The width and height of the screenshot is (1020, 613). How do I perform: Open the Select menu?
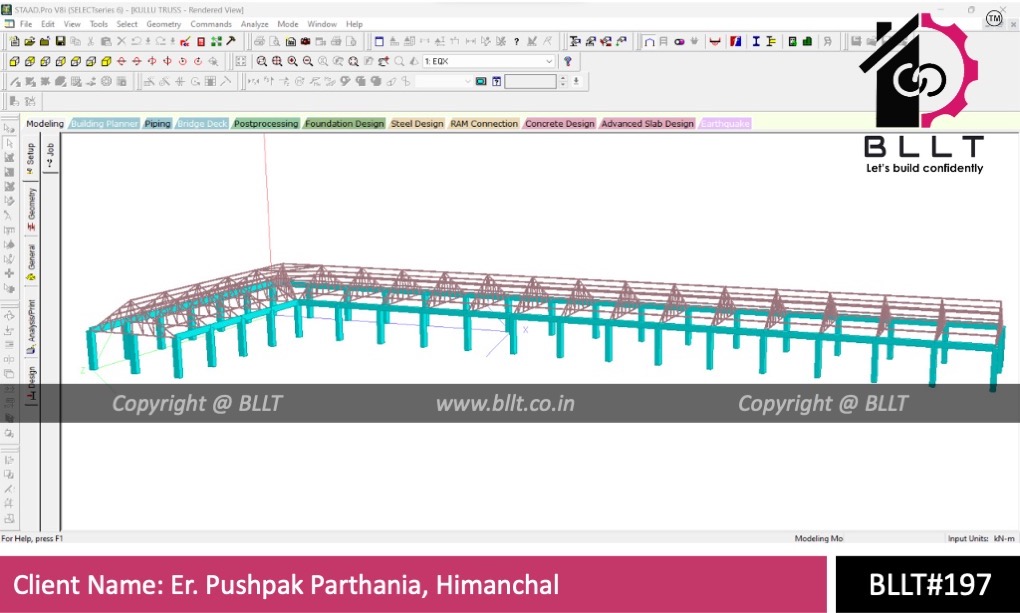point(127,24)
